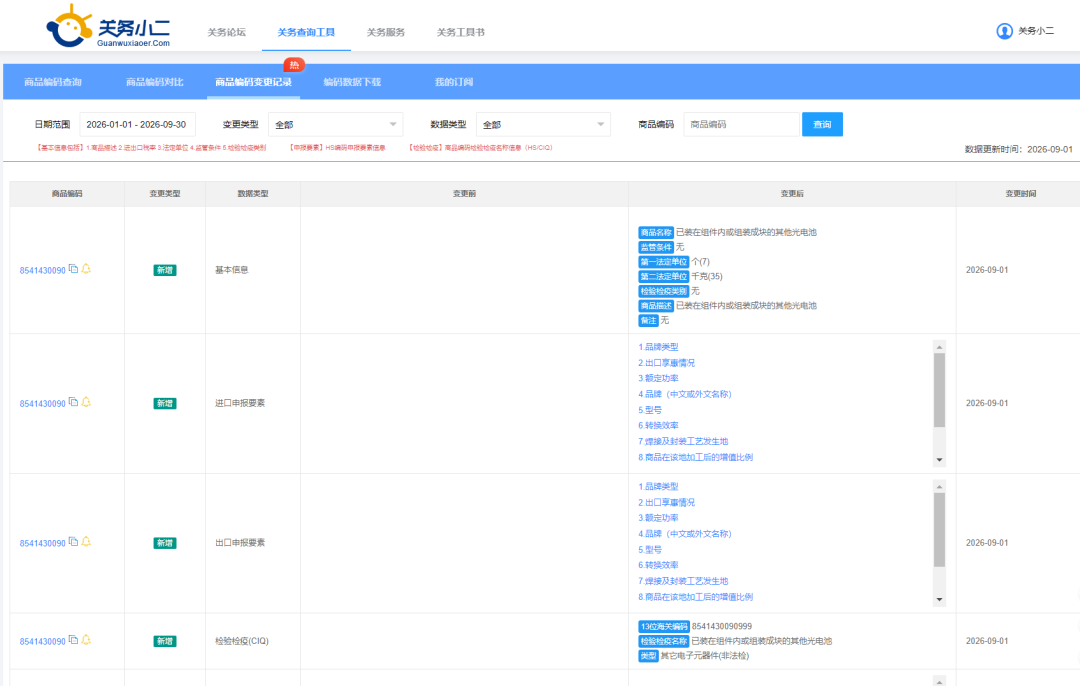The width and height of the screenshot is (1080, 686).
Task: Click up arrow of 进口申报要素 list scrollbar
Action: [x=939, y=346]
